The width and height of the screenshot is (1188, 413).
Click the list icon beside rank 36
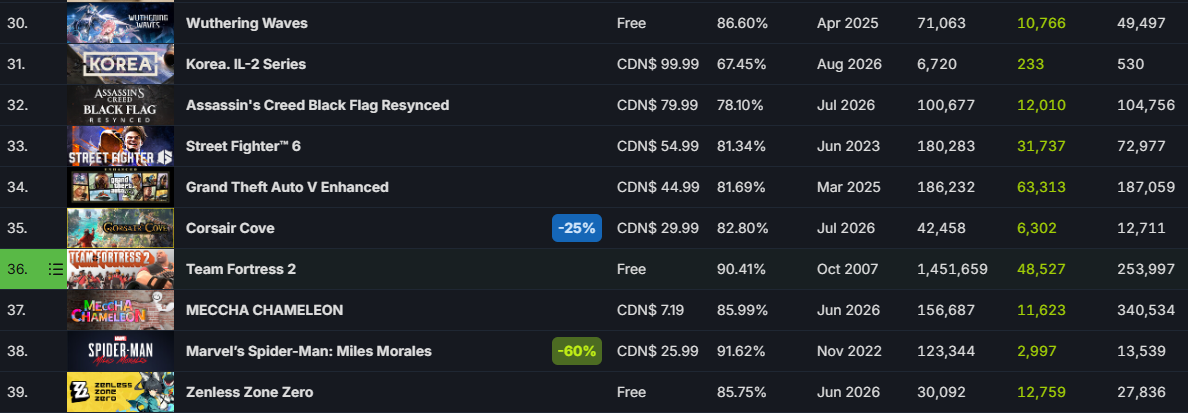[55, 269]
